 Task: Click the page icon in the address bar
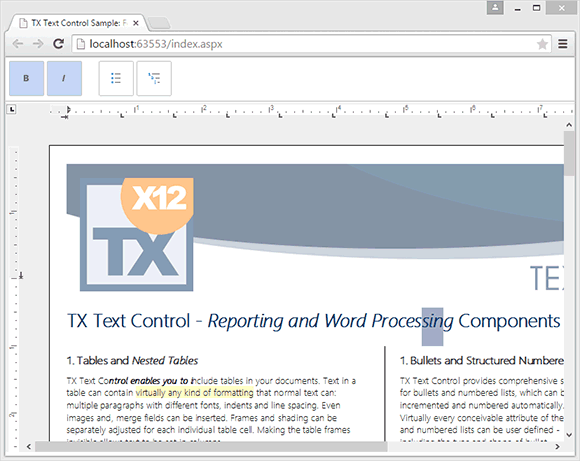80,44
